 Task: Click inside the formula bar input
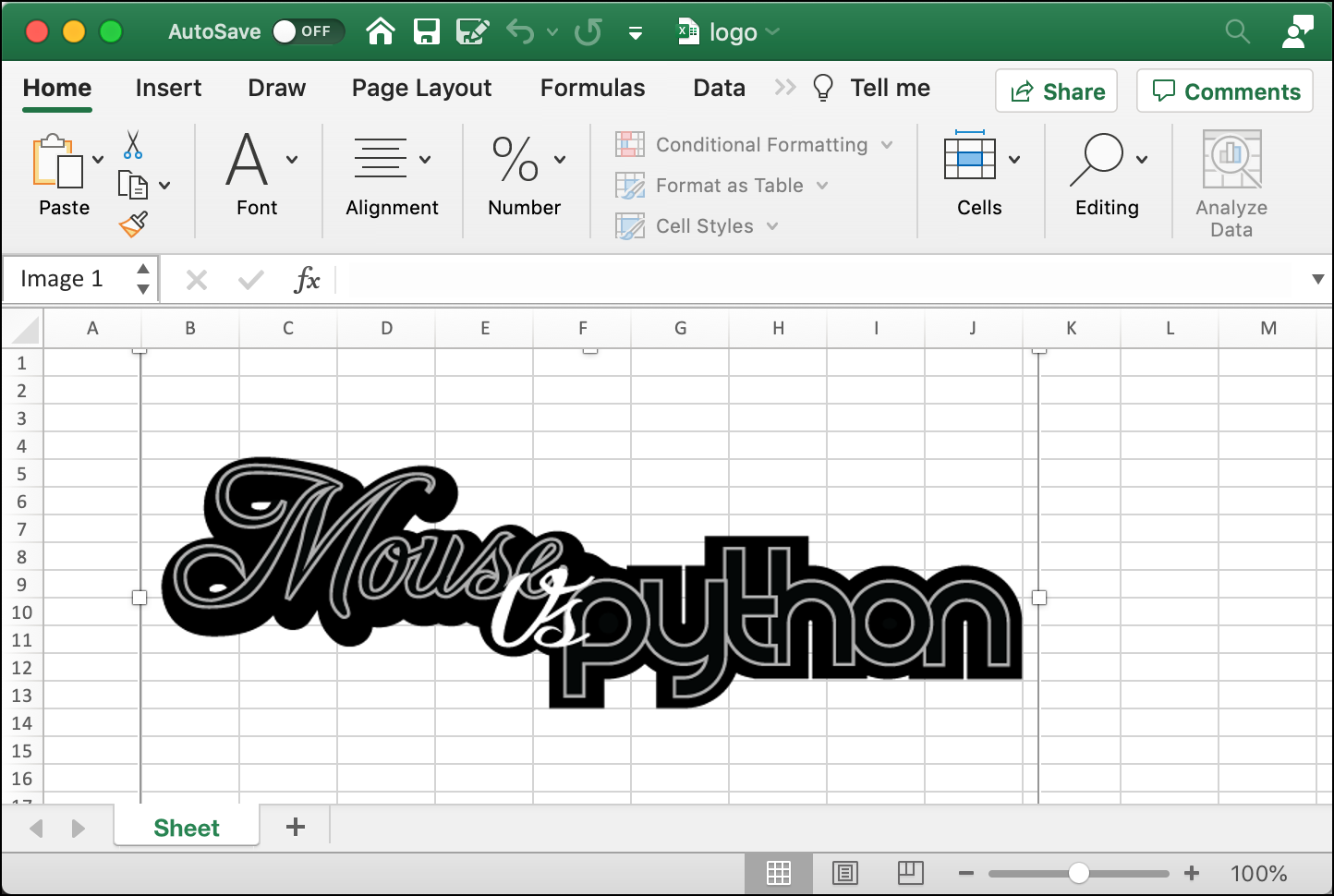point(820,280)
